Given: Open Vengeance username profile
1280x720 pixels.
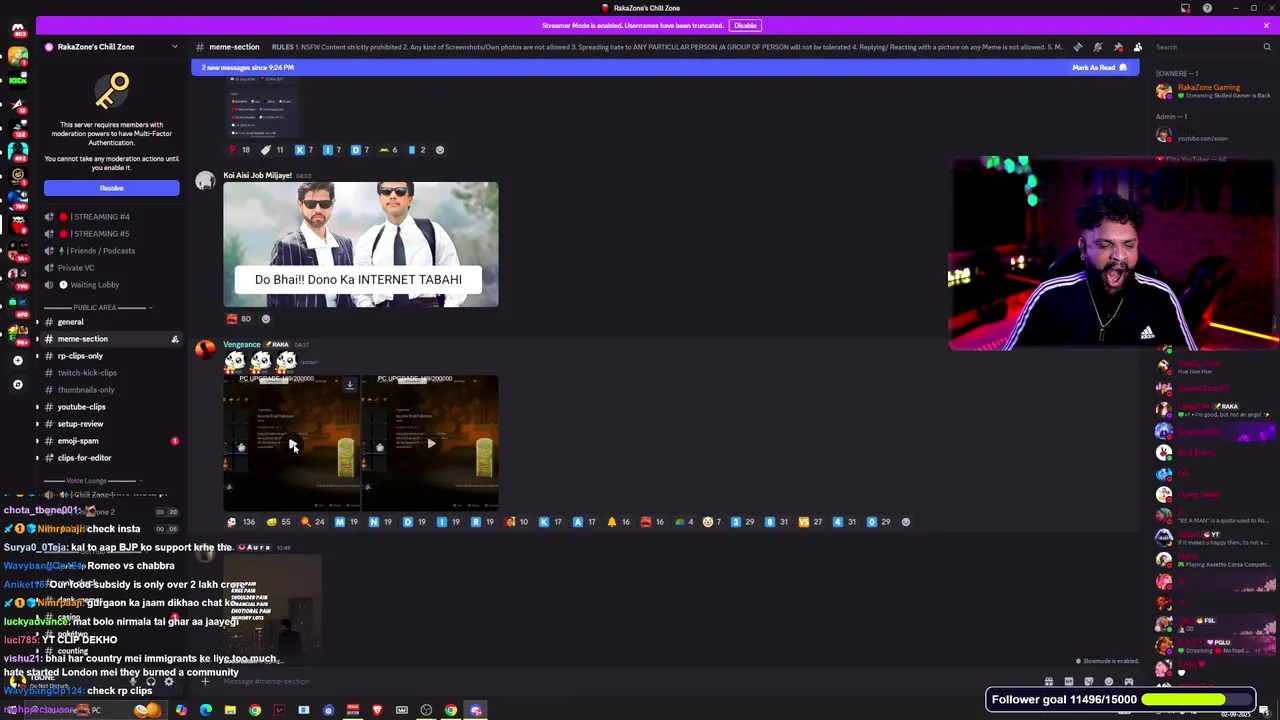Looking at the screenshot, I should pyautogui.click(x=242, y=345).
